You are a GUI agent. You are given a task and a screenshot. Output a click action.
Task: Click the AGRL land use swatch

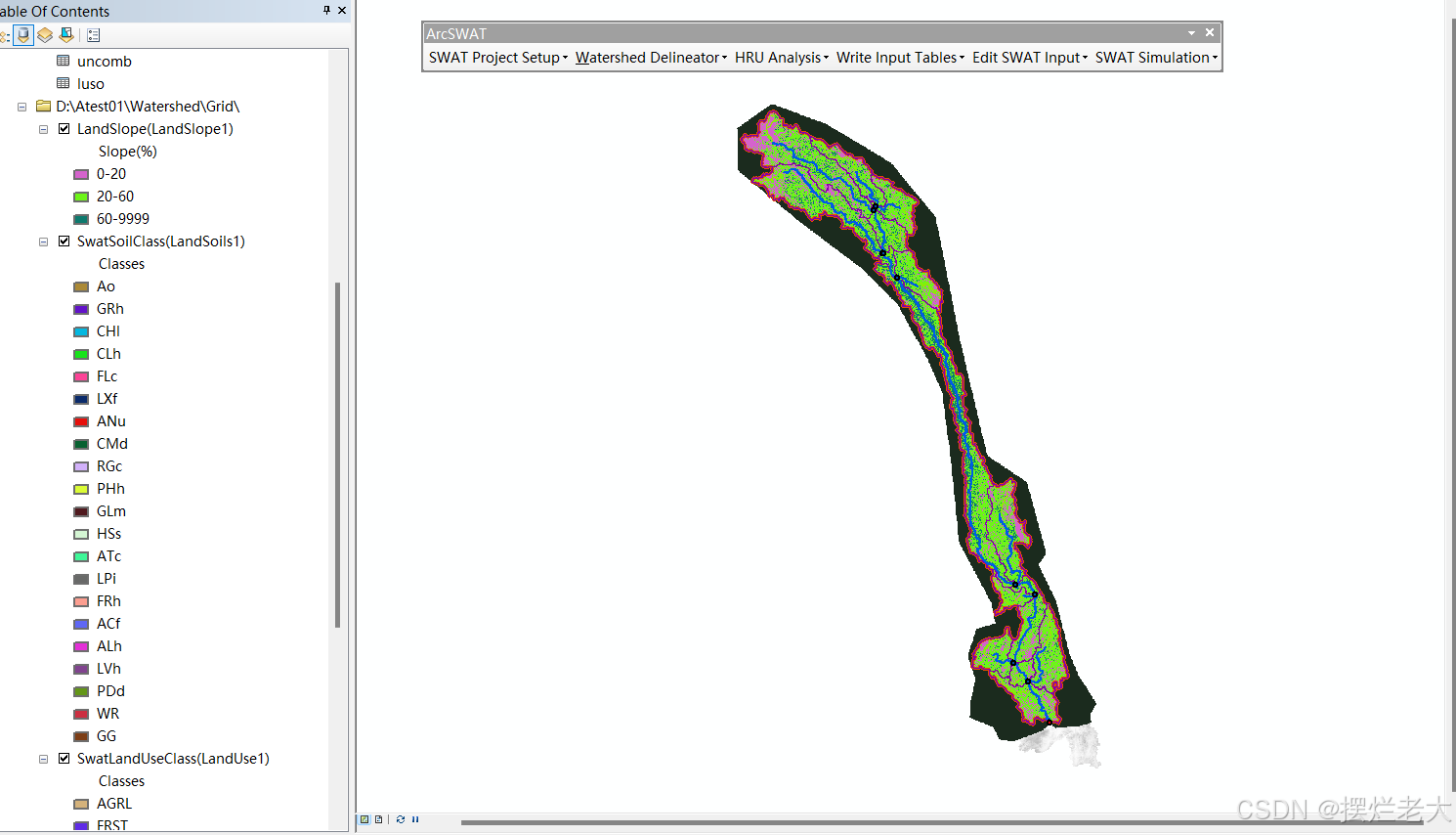click(81, 804)
